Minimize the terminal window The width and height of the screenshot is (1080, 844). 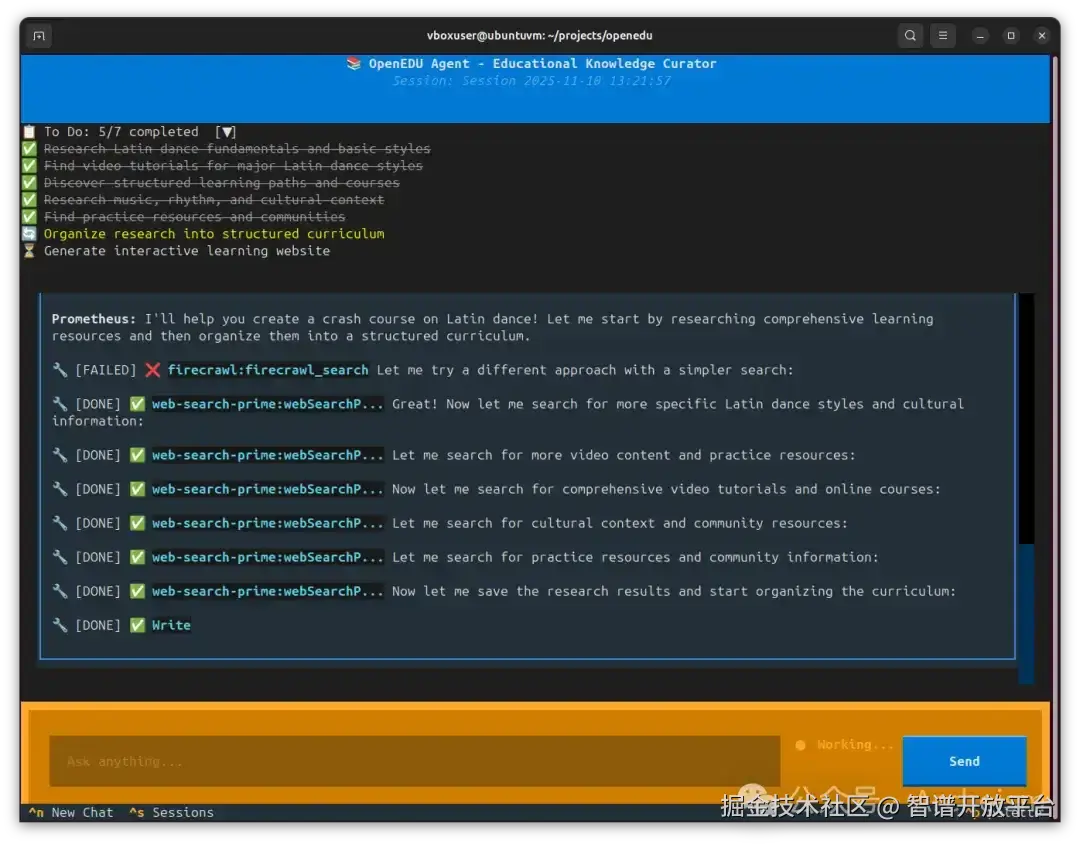click(980, 36)
